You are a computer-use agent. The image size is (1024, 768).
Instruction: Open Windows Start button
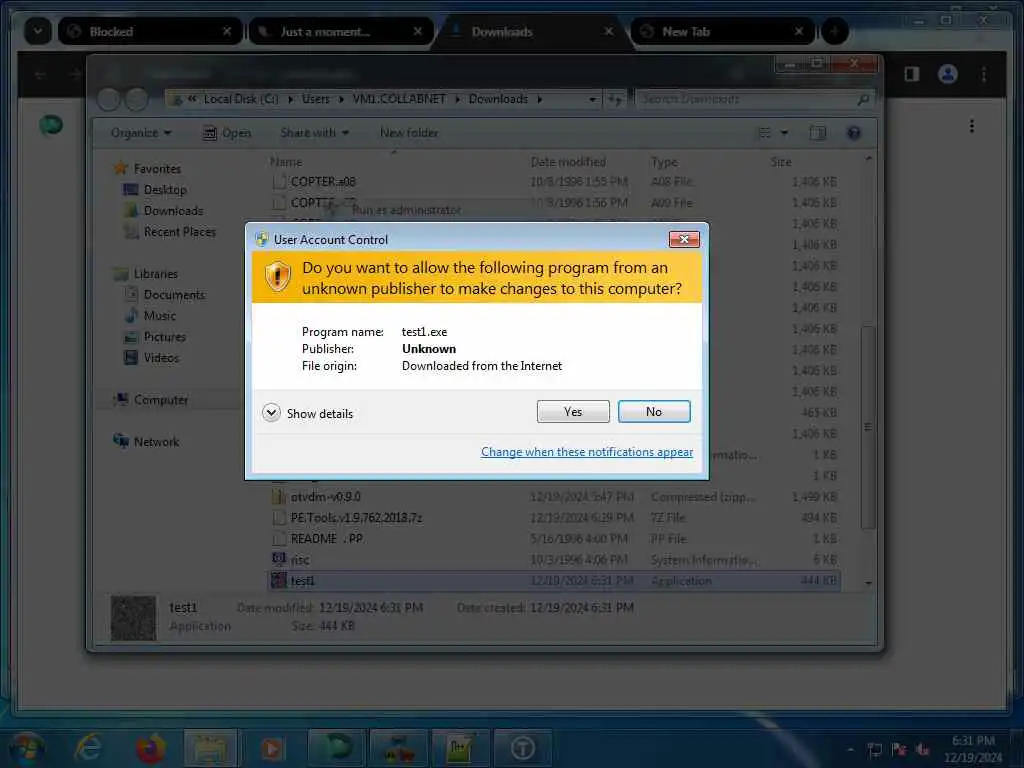(26, 748)
